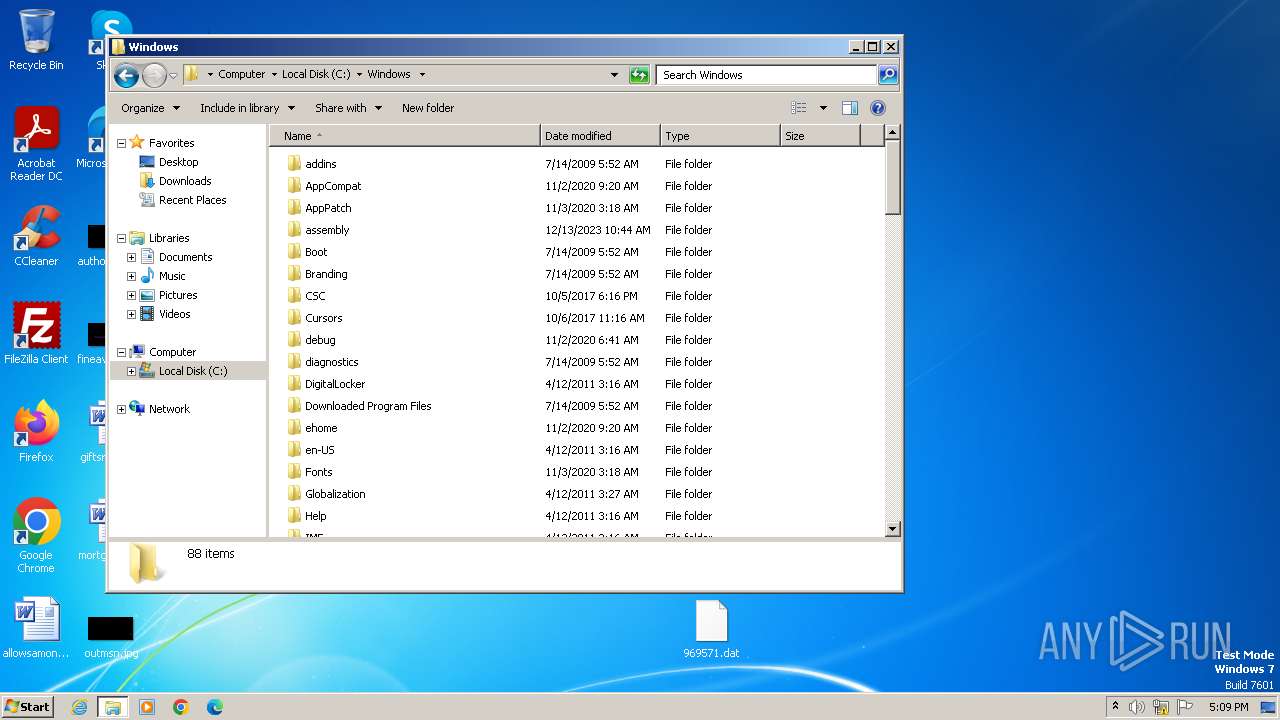Select Downloaded Program Files folder
This screenshot has width=1280, height=720.
click(x=368, y=406)
